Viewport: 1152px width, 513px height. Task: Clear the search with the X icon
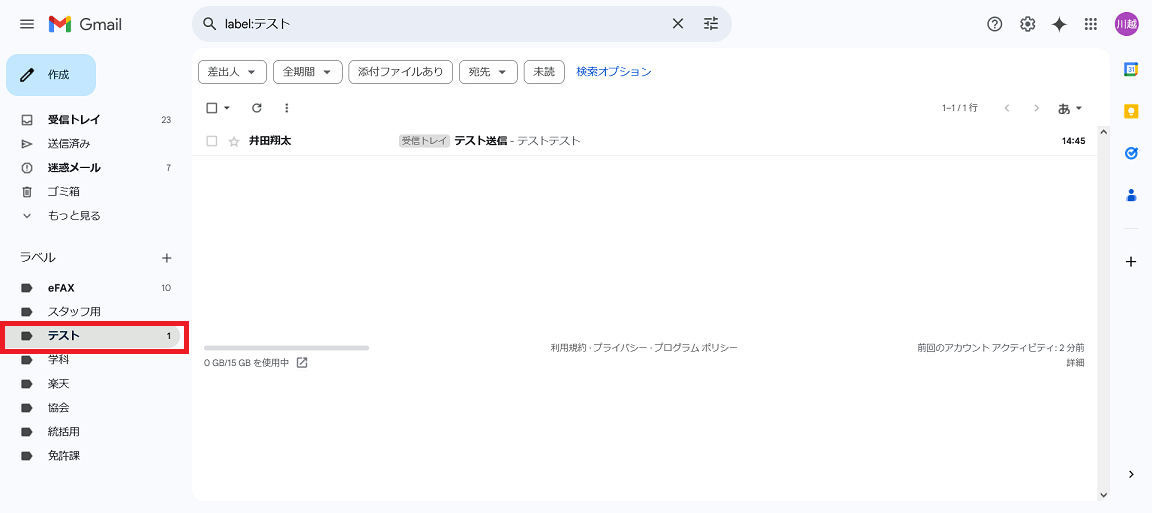pos(677,24)
